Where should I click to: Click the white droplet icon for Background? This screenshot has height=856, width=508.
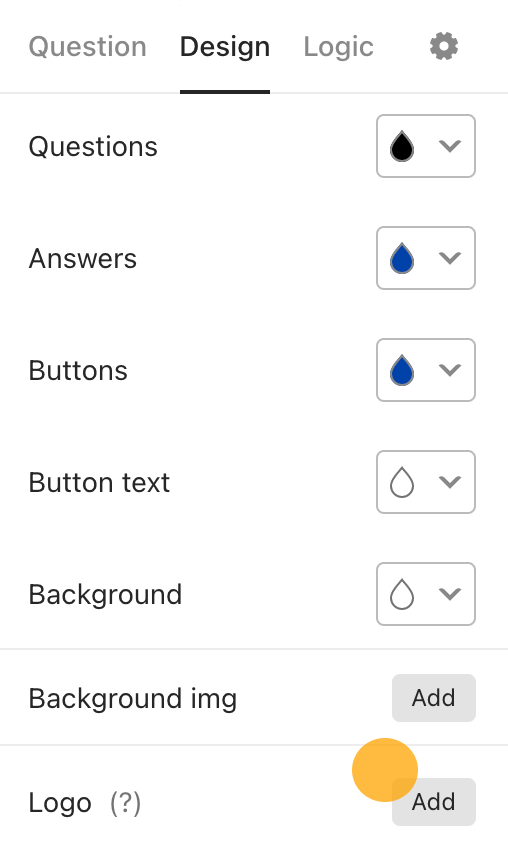(x=402, y=594)
